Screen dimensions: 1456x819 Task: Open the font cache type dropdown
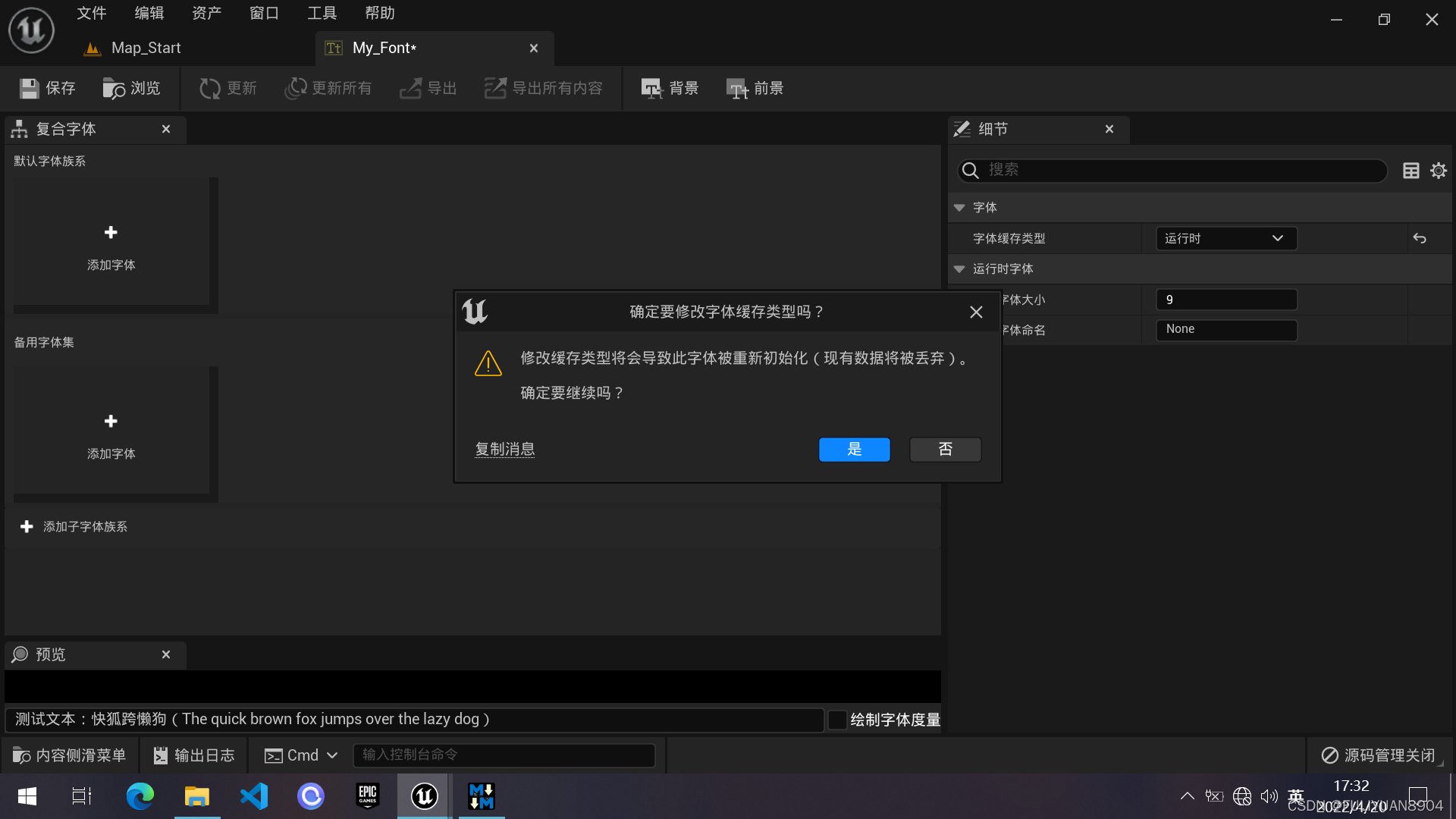(x=1225, y=239)
